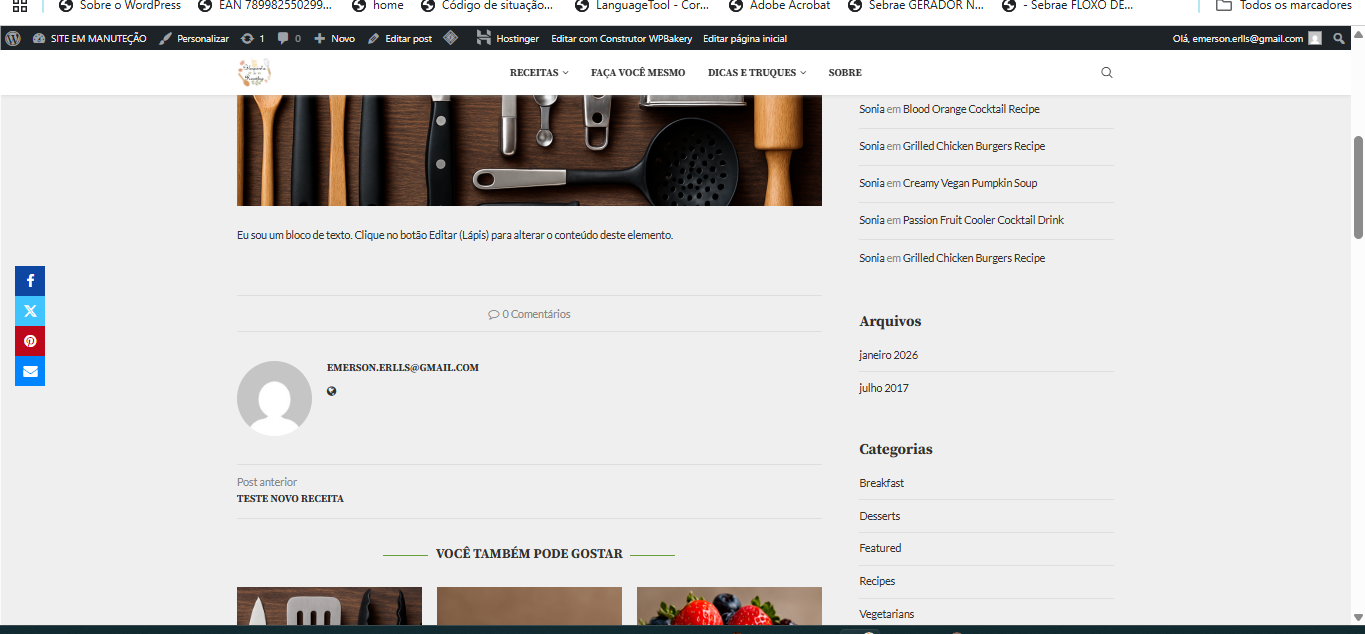Expand the Receitas navigation dropdown

[538, 73]
